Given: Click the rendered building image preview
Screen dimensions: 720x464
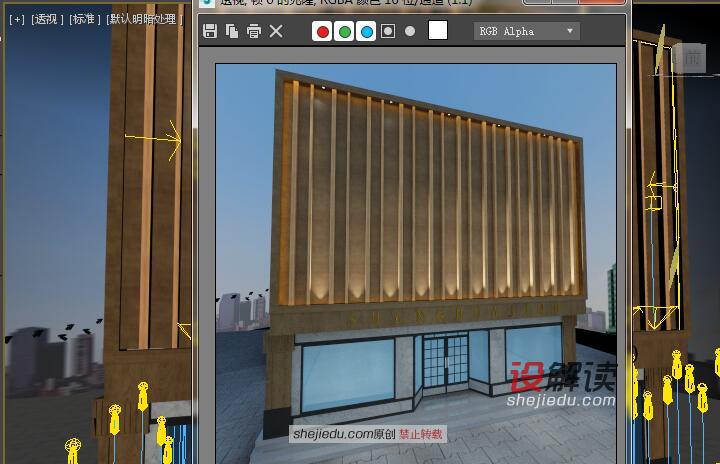Looking at the screenshot, I should (416, 264).
